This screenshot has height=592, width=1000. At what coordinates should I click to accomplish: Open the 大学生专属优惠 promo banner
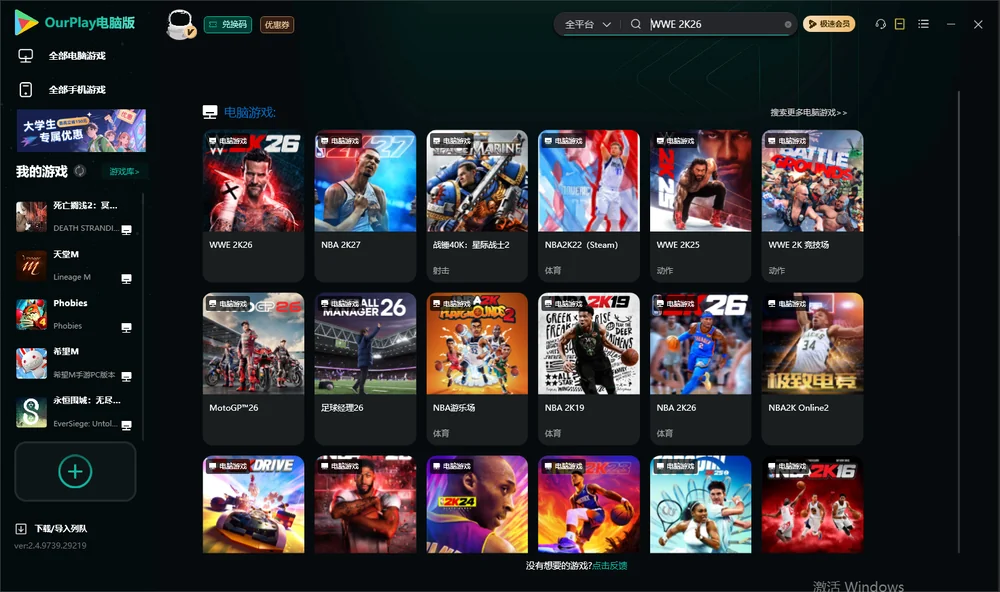click(x=81, y=130)
